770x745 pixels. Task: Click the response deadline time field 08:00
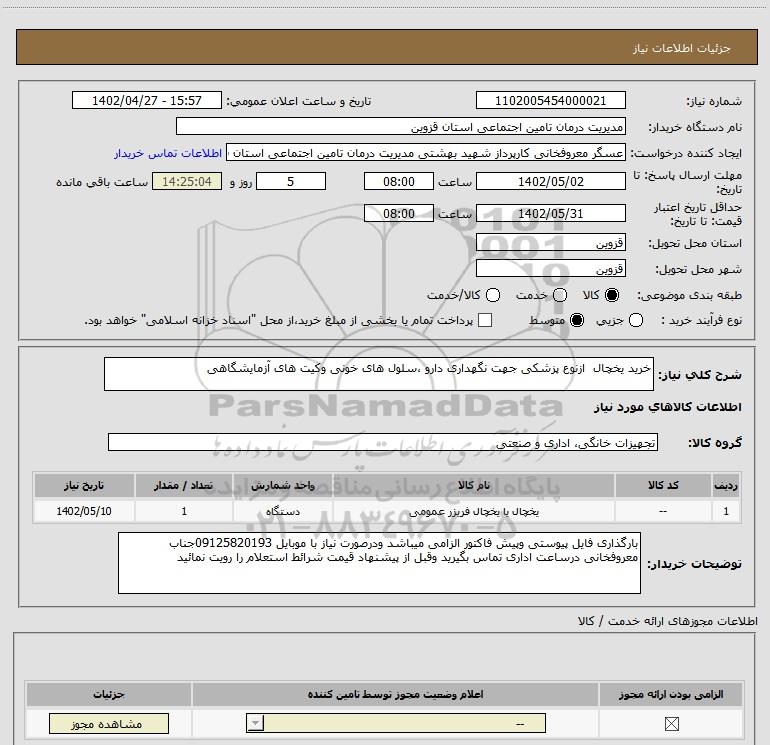pos(399,181)
